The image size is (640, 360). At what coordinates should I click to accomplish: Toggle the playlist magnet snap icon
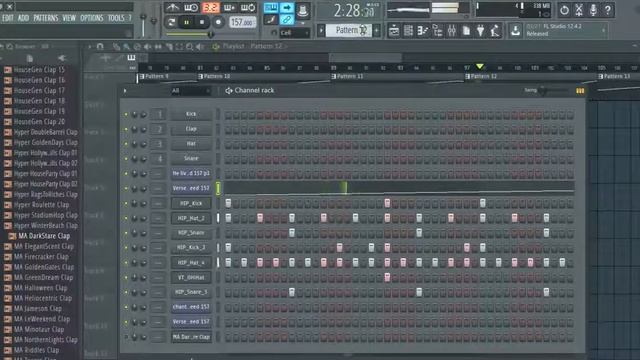(100, 47)
